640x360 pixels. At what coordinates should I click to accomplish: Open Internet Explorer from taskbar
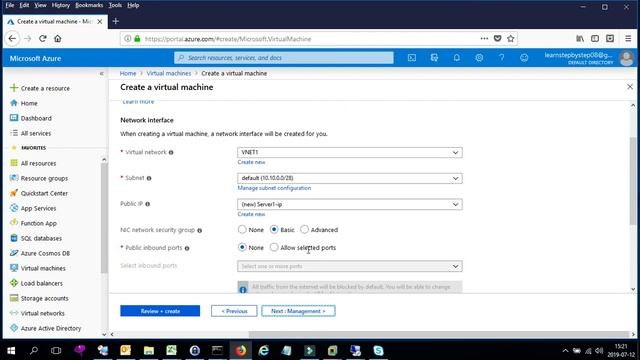pos(264,350)
